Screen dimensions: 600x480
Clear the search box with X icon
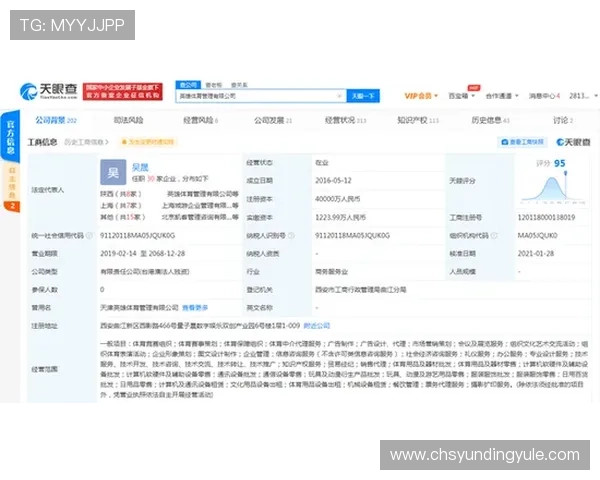[x=339, y=96]
